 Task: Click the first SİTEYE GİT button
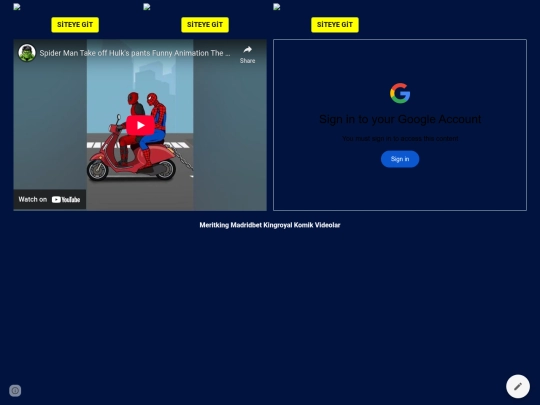75,25
